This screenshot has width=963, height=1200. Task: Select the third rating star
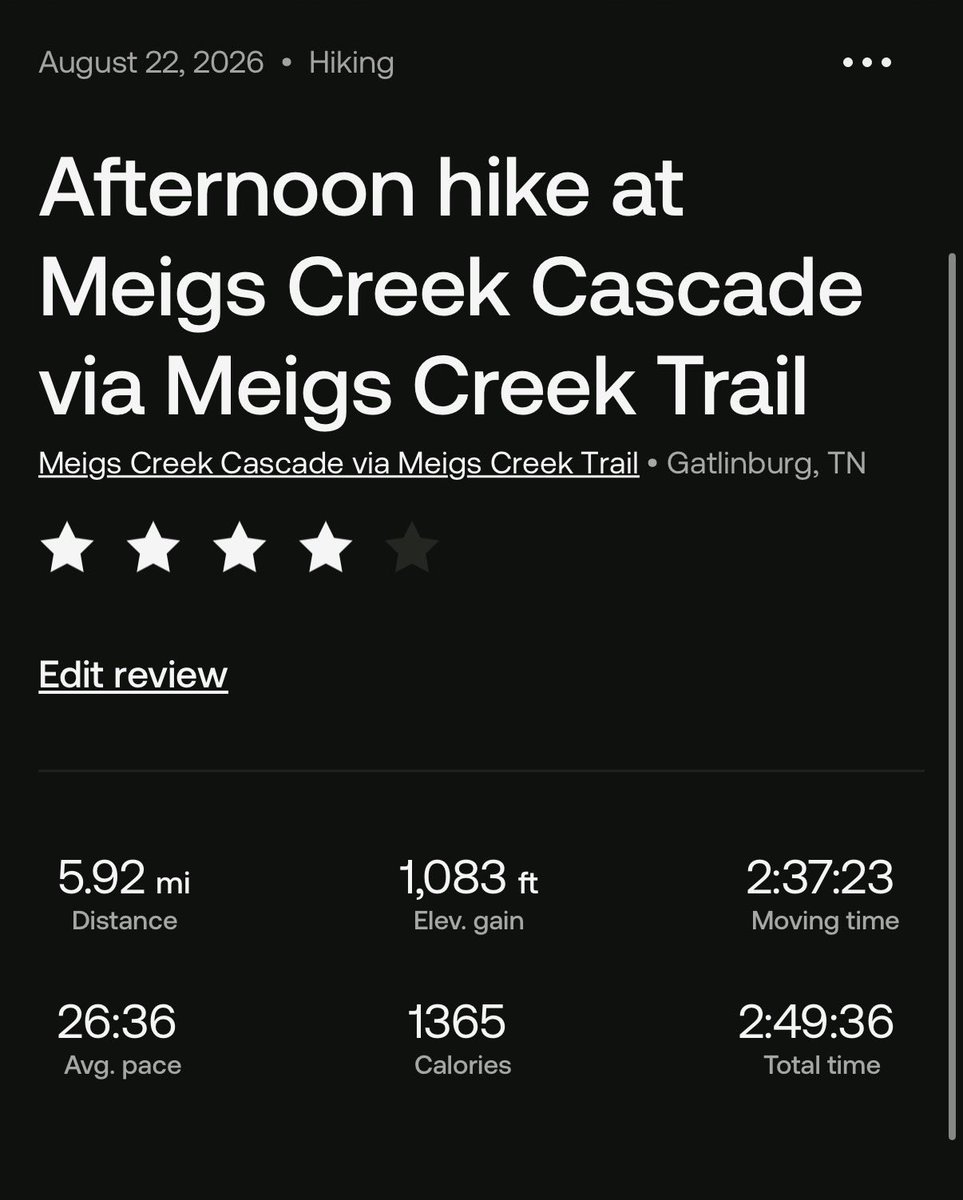240,551
